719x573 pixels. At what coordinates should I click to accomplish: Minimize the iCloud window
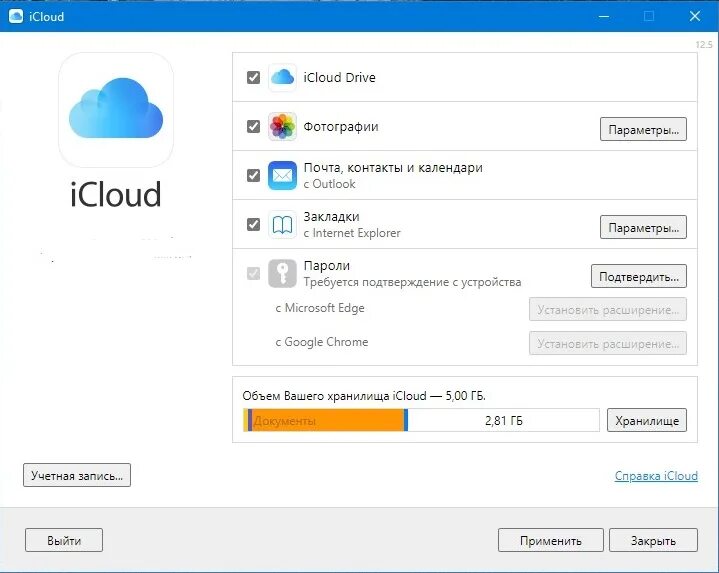coord(604,17)
